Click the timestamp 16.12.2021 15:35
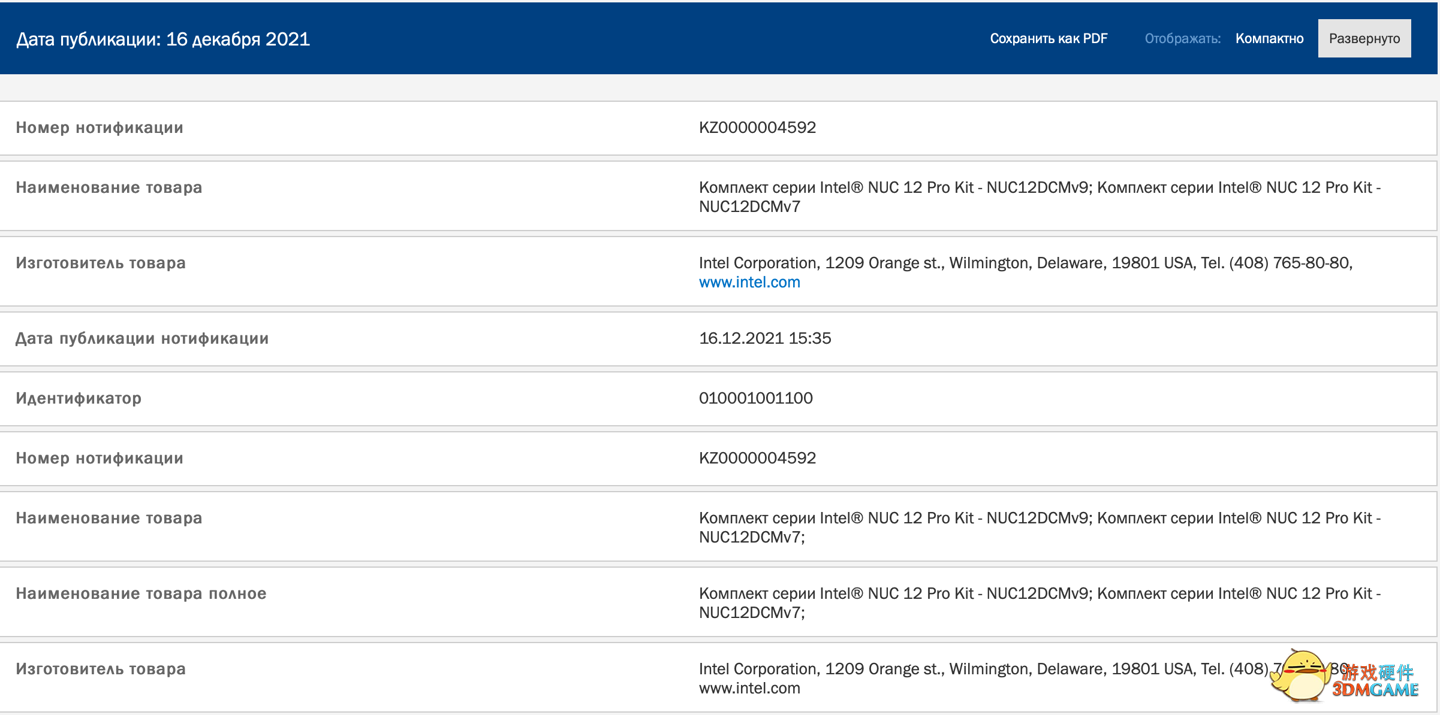 [x=765, y=338]
